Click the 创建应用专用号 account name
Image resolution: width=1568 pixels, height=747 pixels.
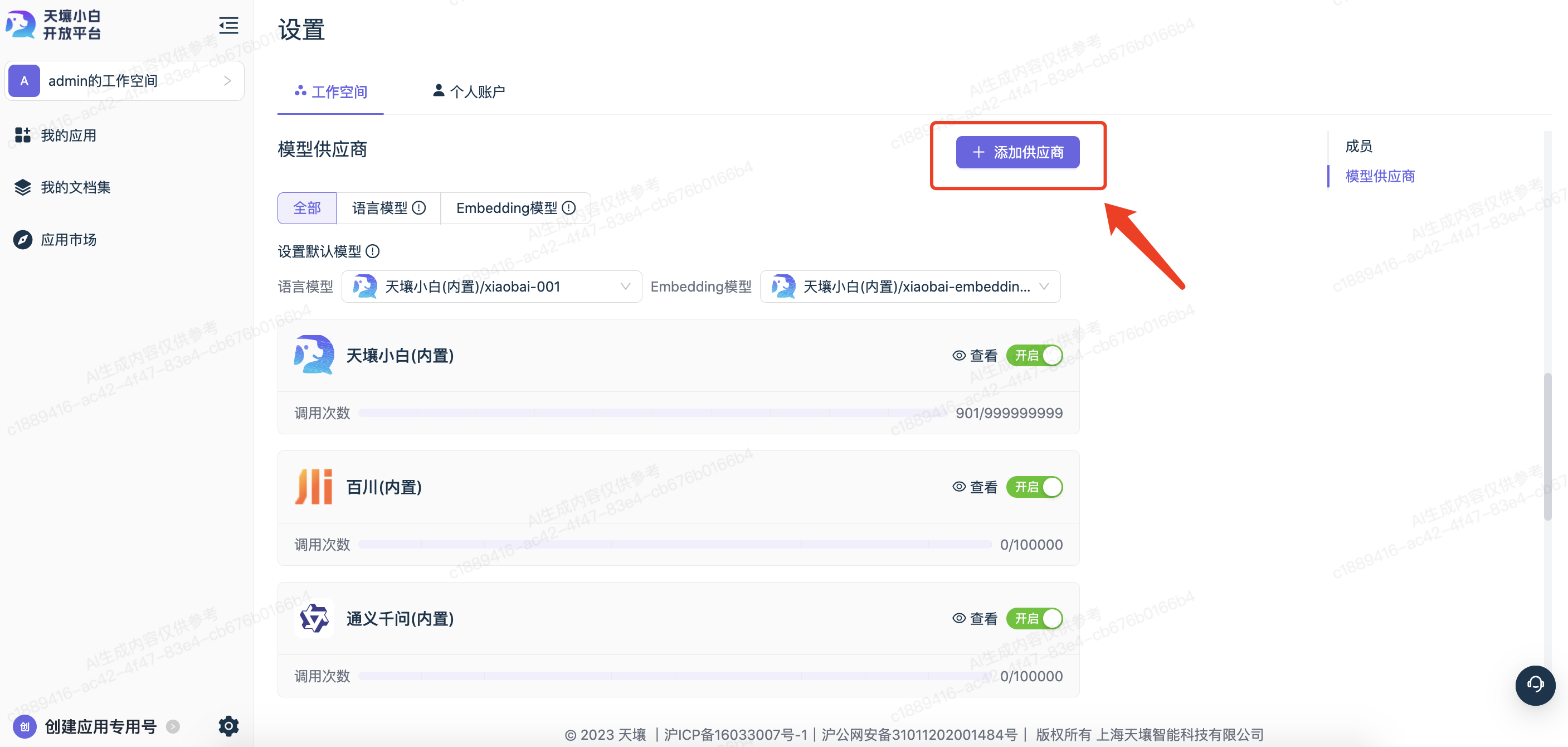click(100, 726)
